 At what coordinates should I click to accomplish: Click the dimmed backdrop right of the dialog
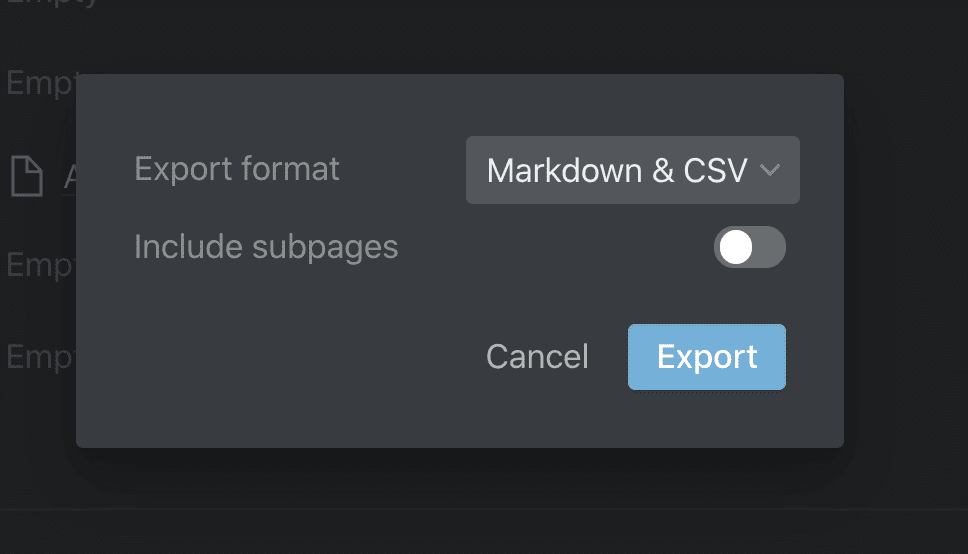click(x=906, y=259)
